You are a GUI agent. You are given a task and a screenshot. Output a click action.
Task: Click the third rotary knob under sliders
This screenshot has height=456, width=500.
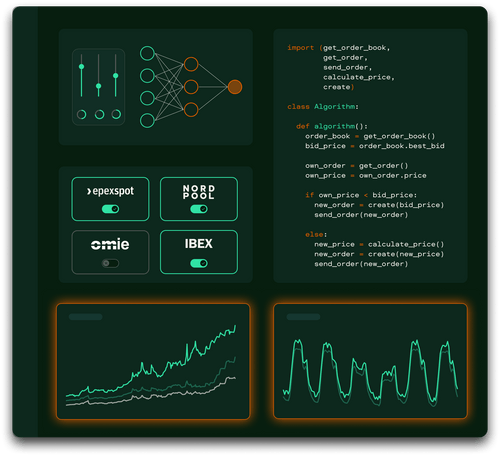116,114
